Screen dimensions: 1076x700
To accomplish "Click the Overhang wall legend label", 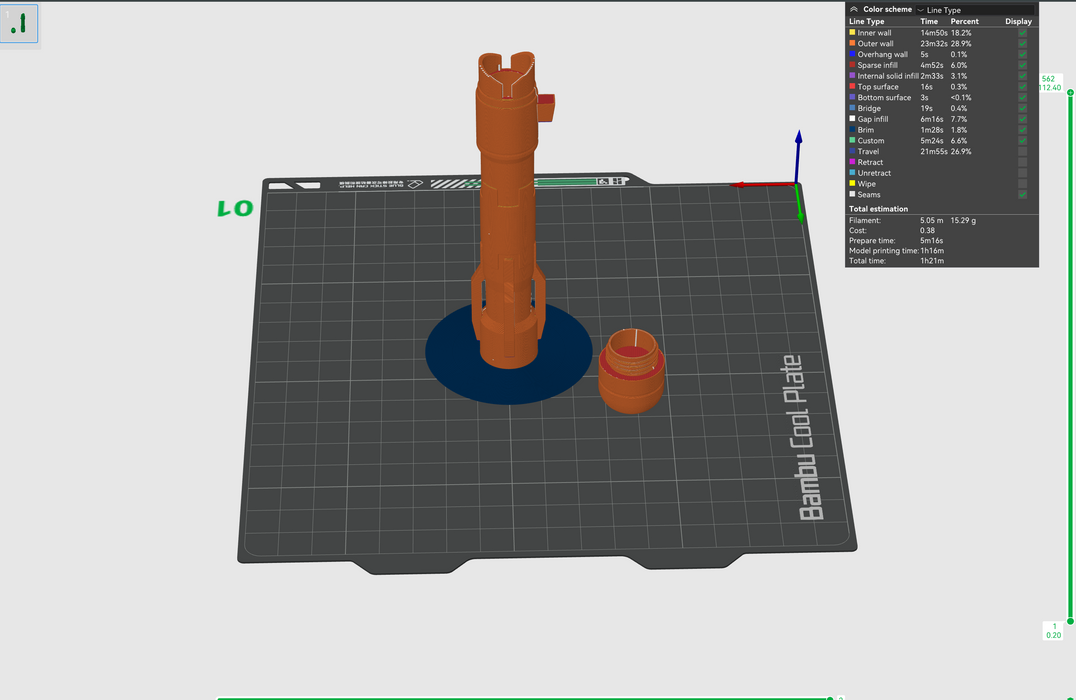I will (882, 55).
